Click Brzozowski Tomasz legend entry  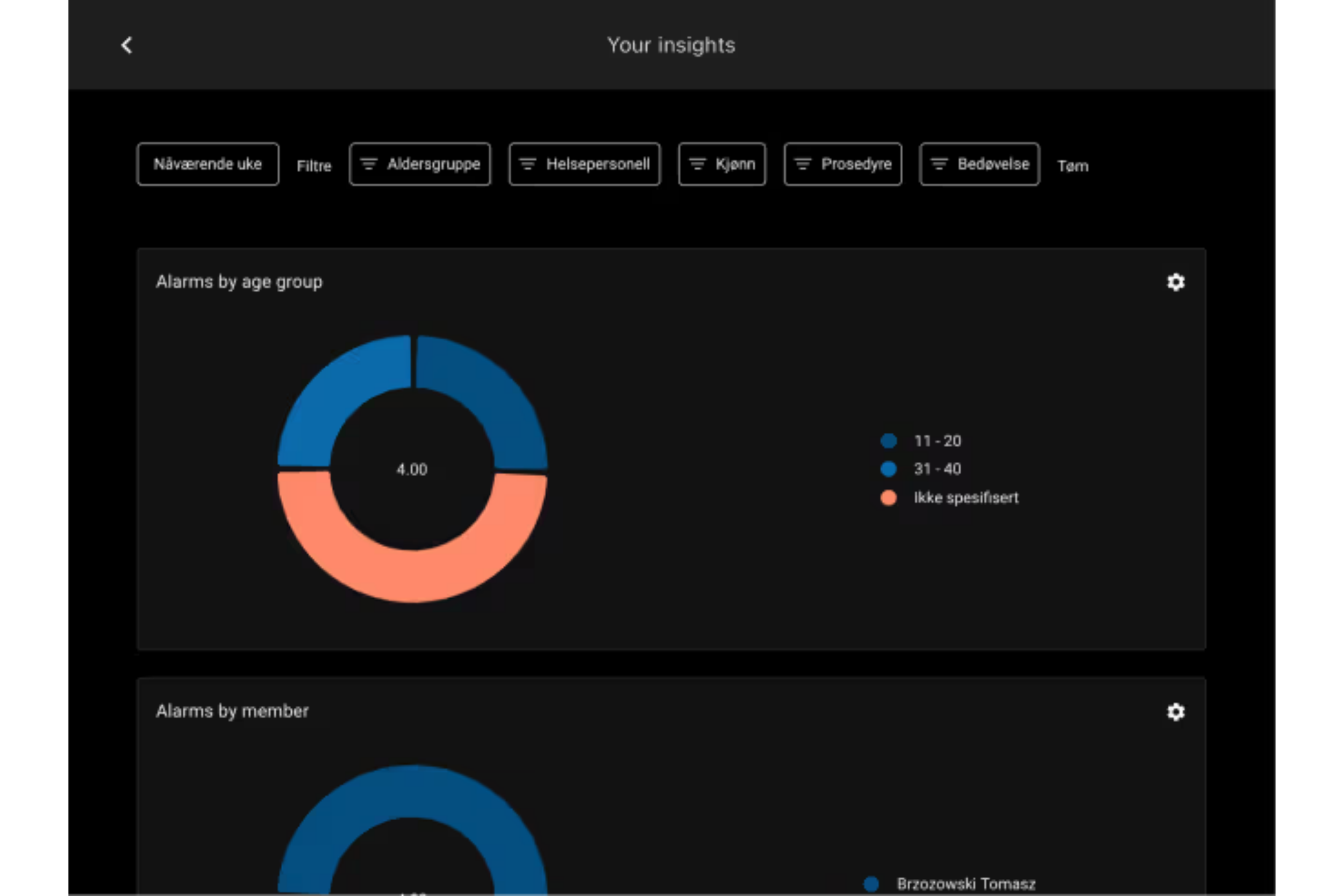(966, 884)
